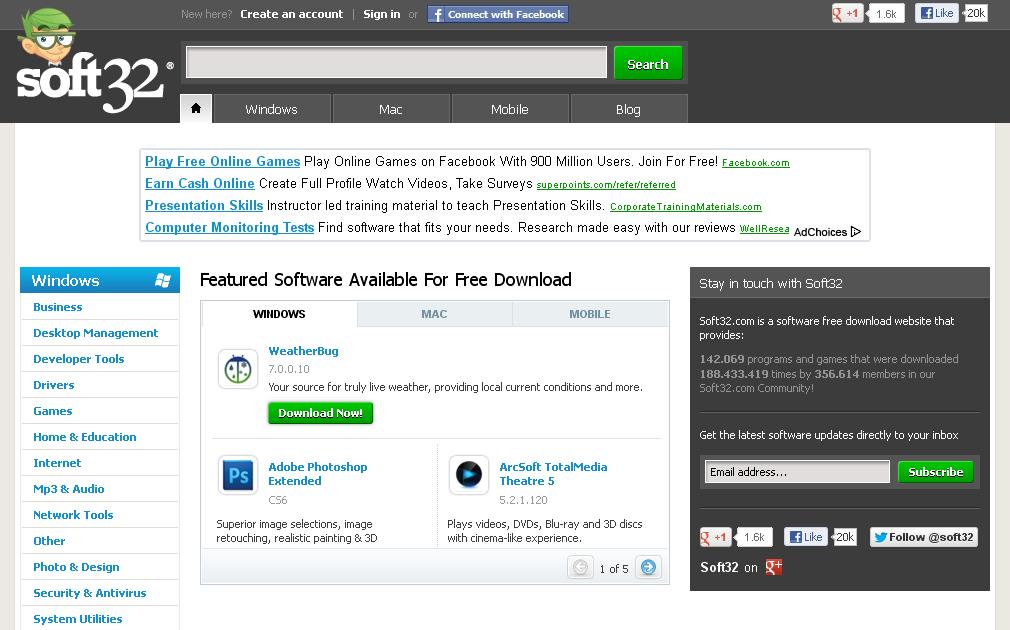Select the WINDOWS featured software tab

[x=279, y=314]
